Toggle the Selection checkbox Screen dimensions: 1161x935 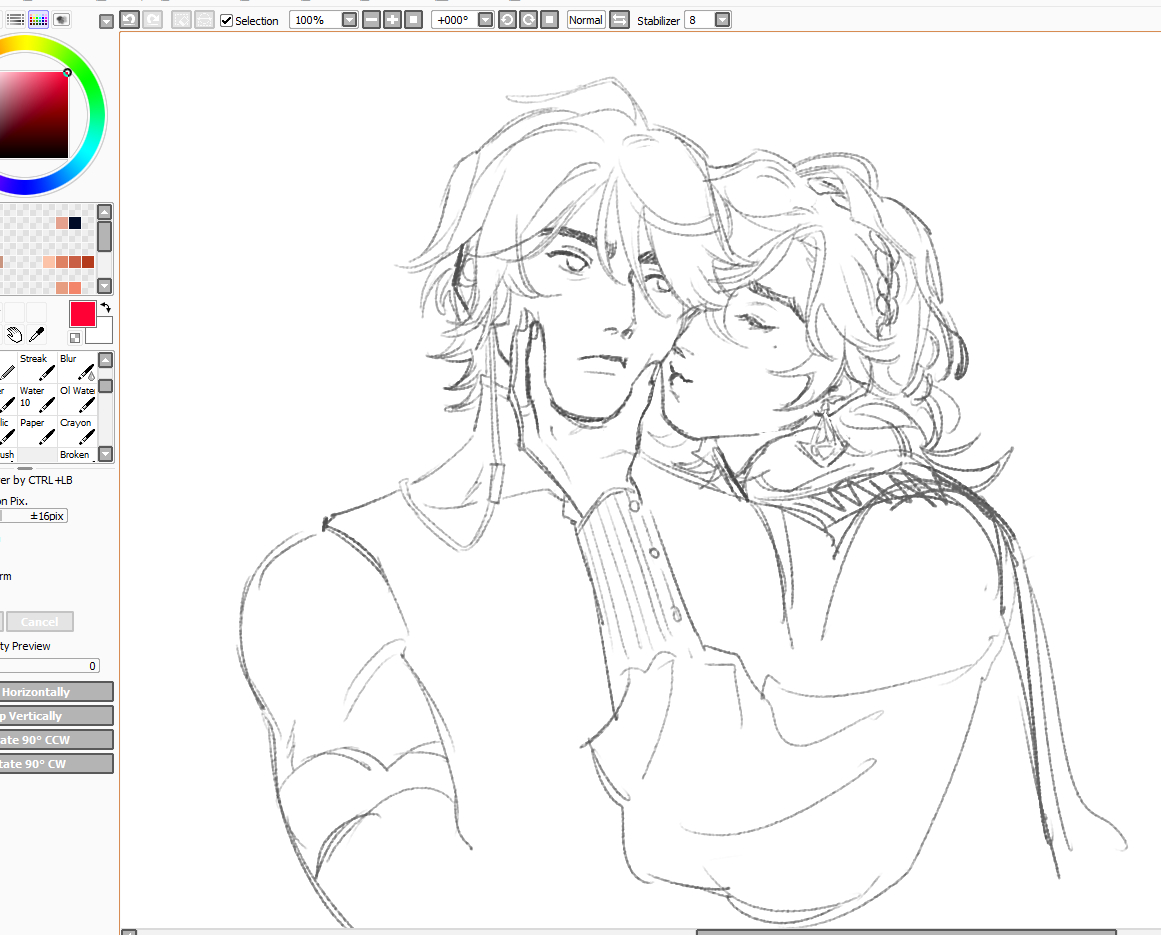click(x=227, y=20)
